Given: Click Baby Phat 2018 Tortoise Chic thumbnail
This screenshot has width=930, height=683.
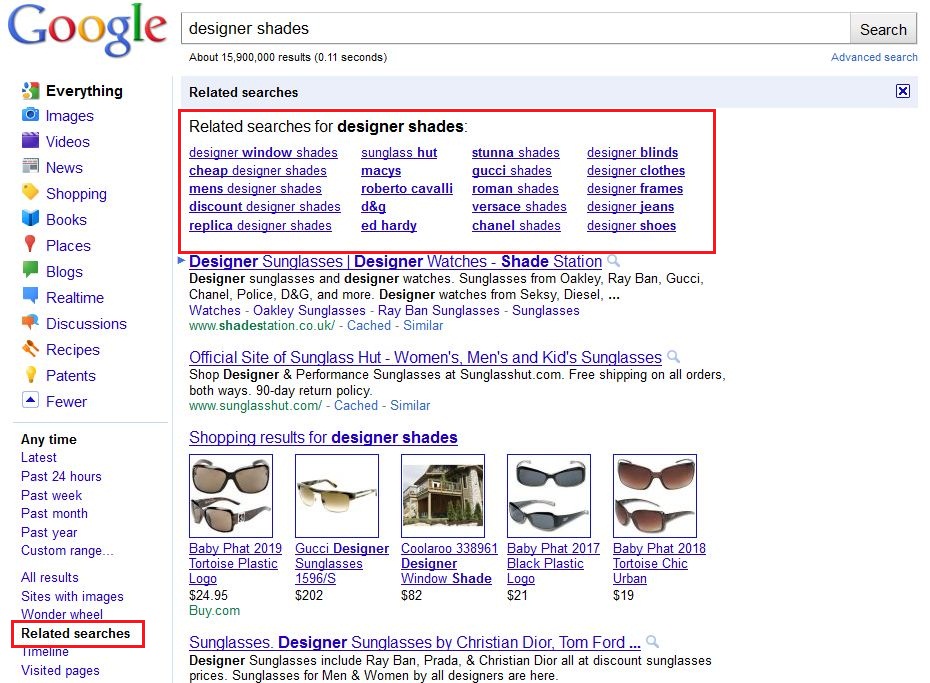Looking at the screenshot, I should 655,496.
